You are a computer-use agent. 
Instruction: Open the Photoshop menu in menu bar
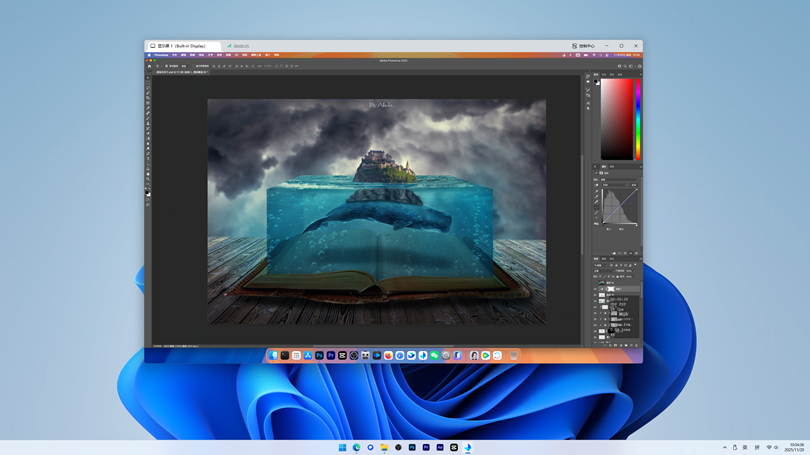click(161, 55)
